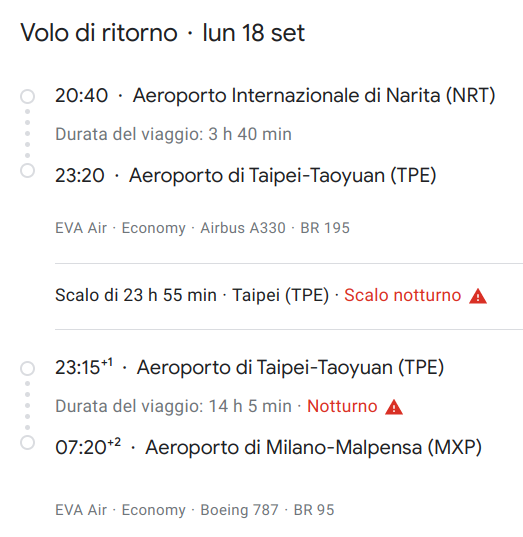Screen dimensions: 523x537
Task: Click 'Durata del viaggio: 3 h 40 min'
Action: coord(173,134)
